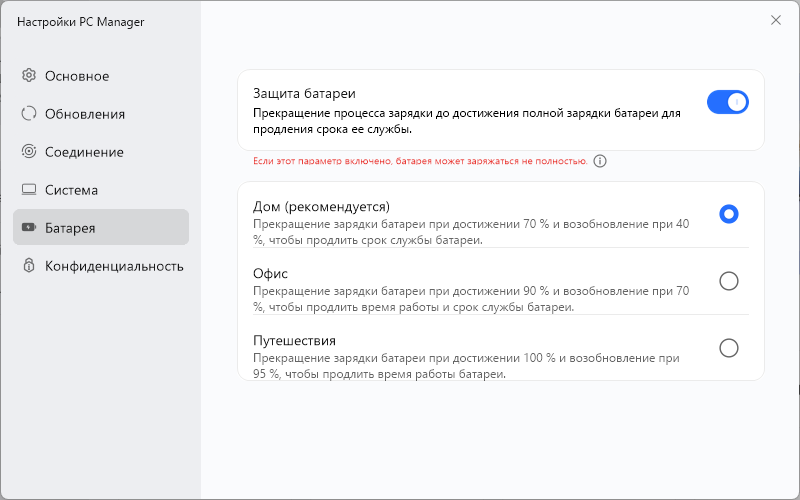Select the Дом (рекомендуется) radio button

(729, 213)
